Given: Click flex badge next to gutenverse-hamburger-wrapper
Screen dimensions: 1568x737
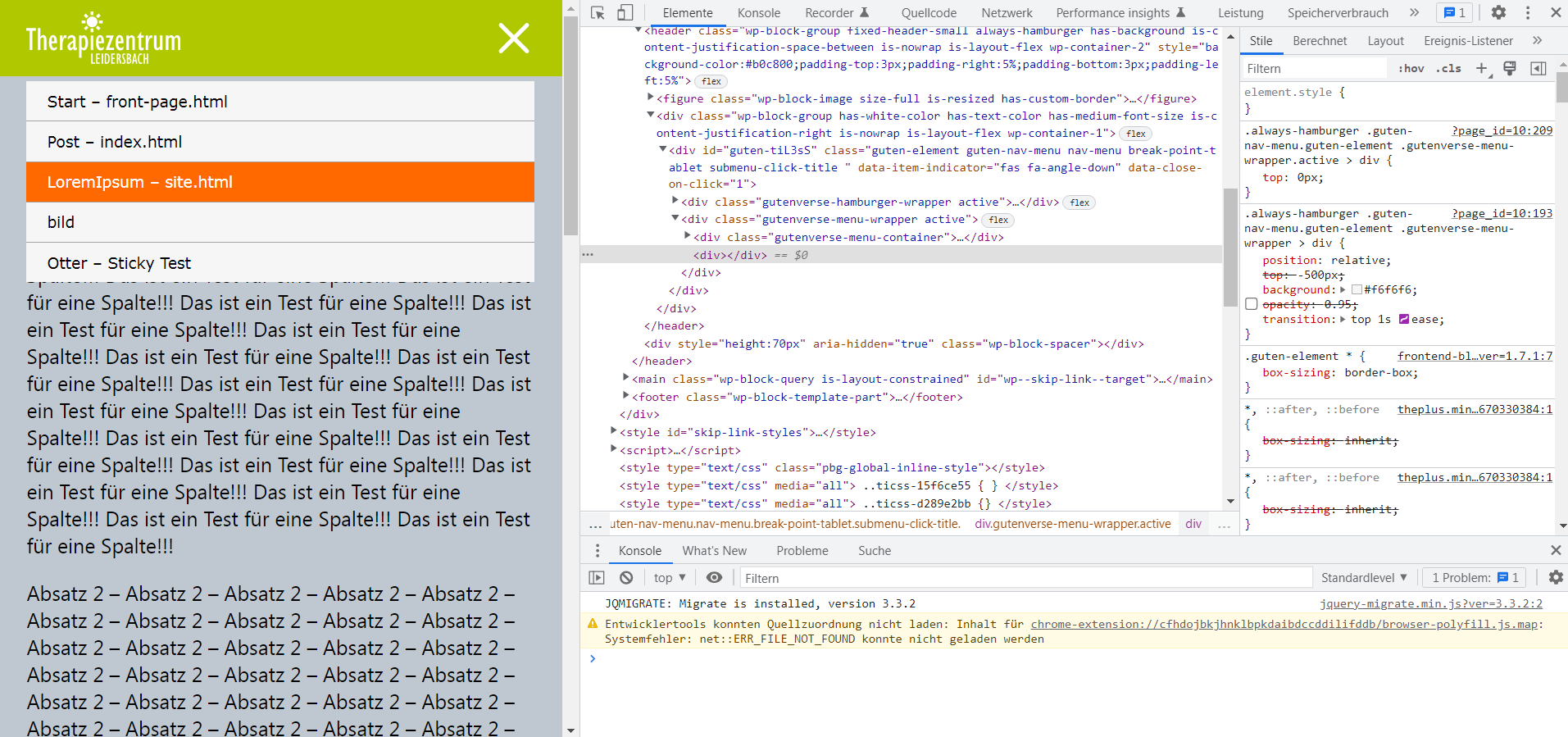Looking at the screenshot, I should point(1079,202).
